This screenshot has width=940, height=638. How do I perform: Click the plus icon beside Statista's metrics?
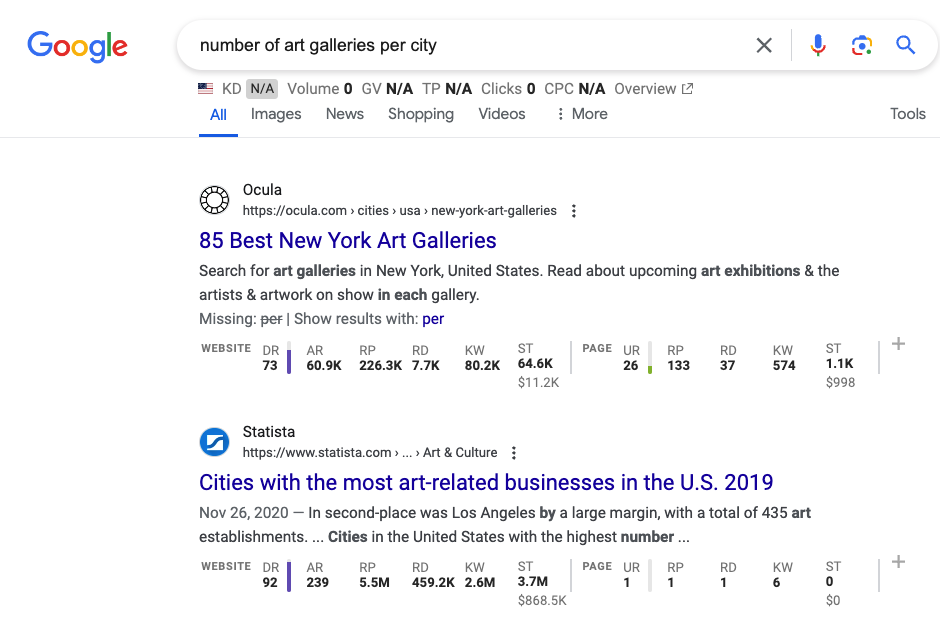click(x=897, y=562)
